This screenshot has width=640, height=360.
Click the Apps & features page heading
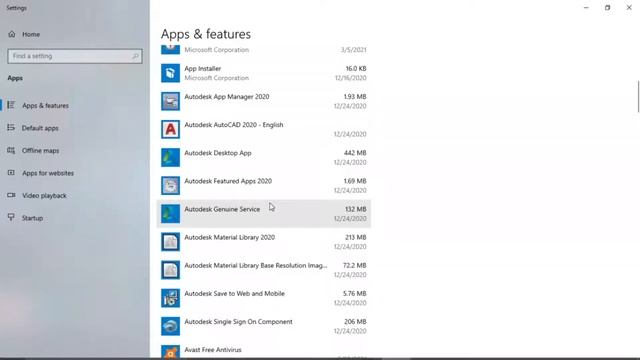[206, 34]
